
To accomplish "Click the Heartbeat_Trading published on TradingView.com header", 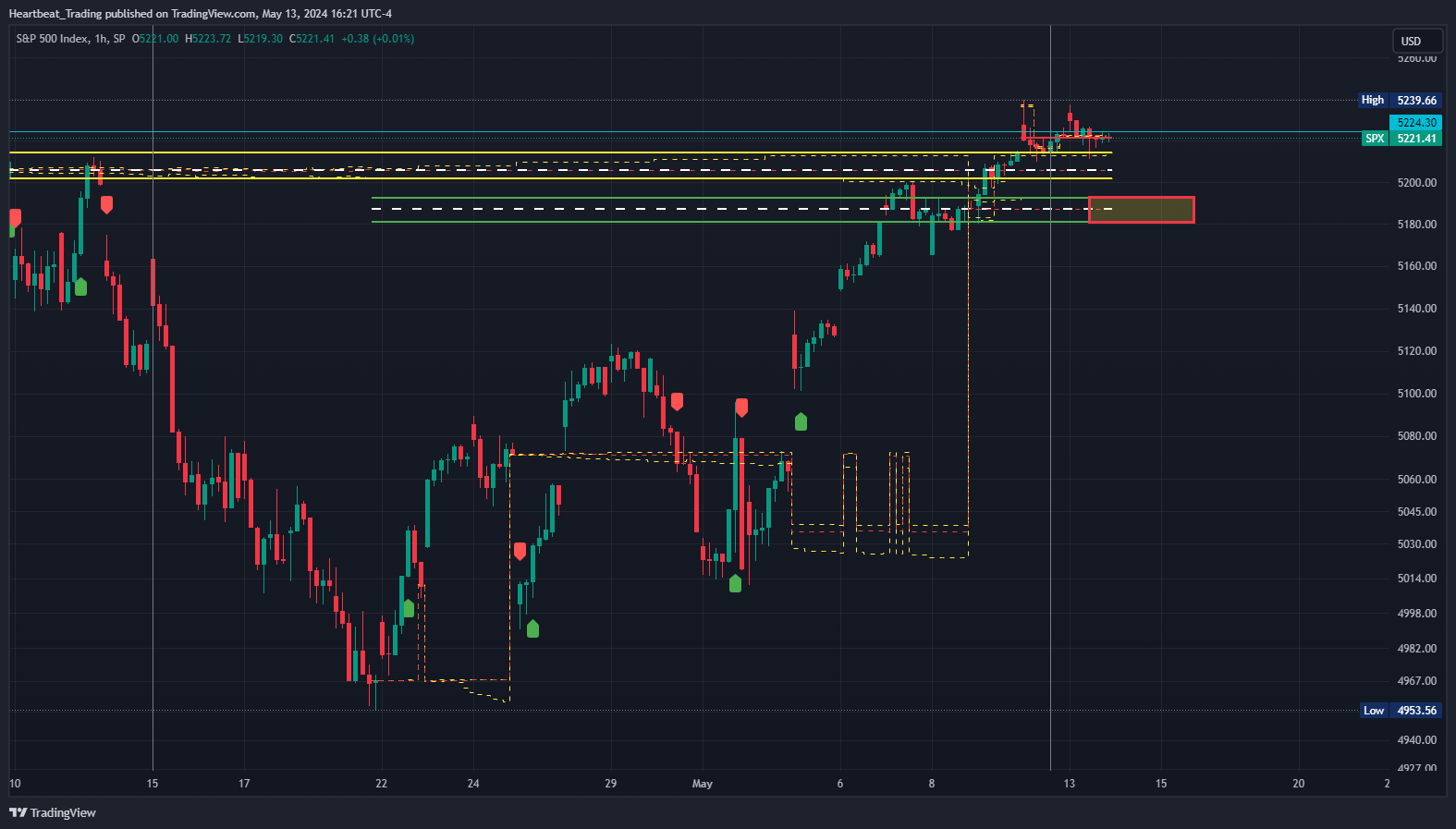I will point(200,14).
